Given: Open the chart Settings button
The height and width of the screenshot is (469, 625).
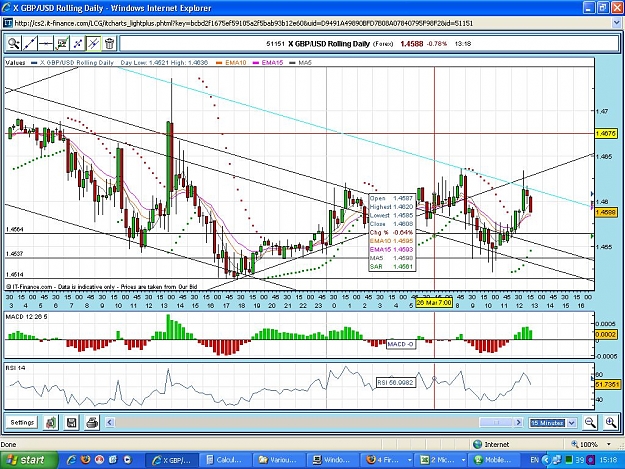Looking at the screenshot, I should point(22,422).
